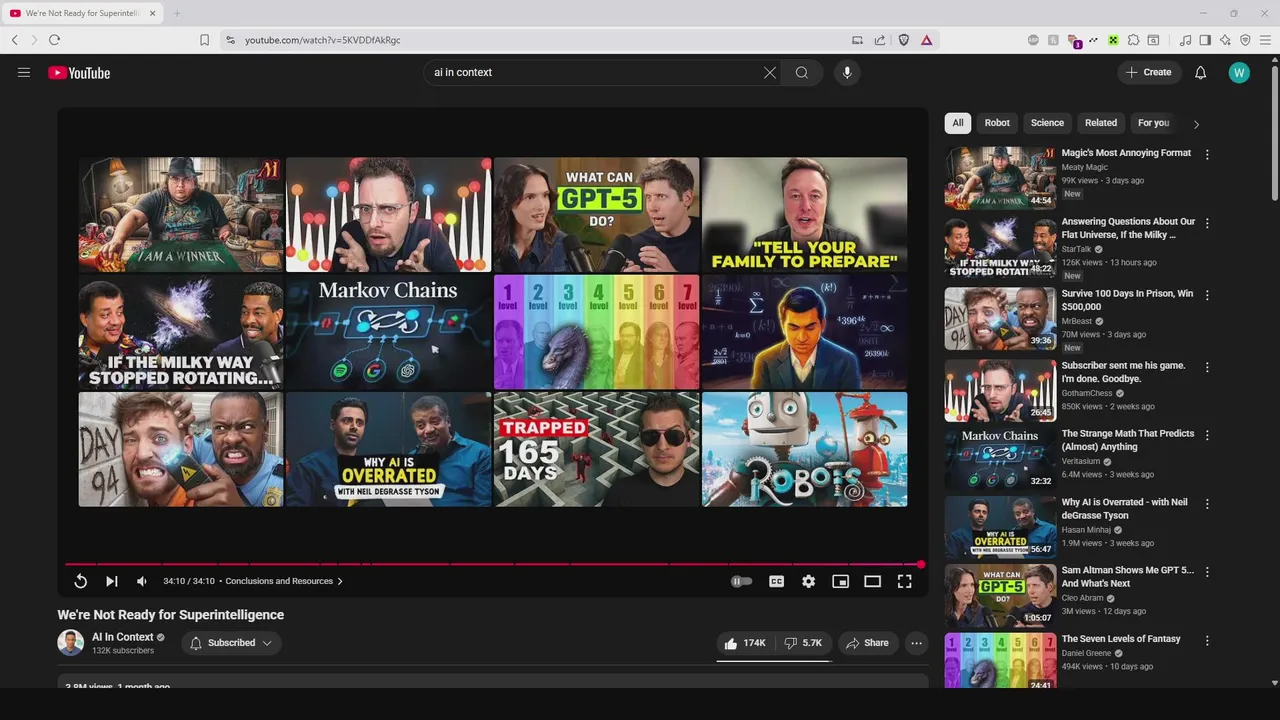
Task: Open browser extensions puzzle icon
Action: pyautogui.click(x=1133, y=40)
